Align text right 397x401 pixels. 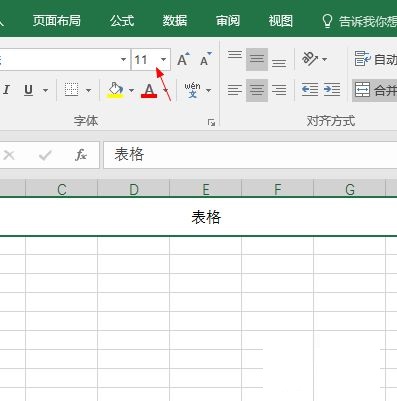pos(279,90)
